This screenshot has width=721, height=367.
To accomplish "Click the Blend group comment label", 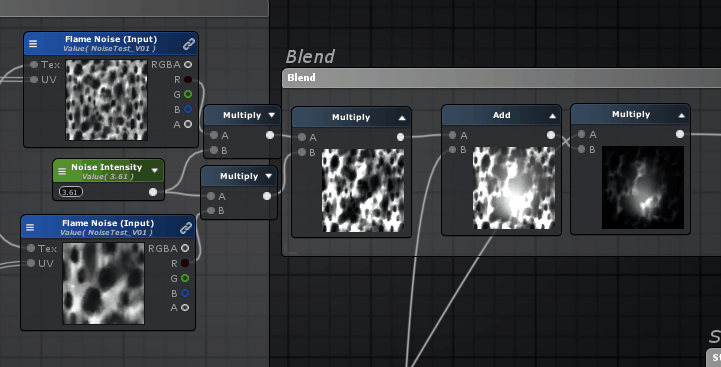I will point(310,57).
